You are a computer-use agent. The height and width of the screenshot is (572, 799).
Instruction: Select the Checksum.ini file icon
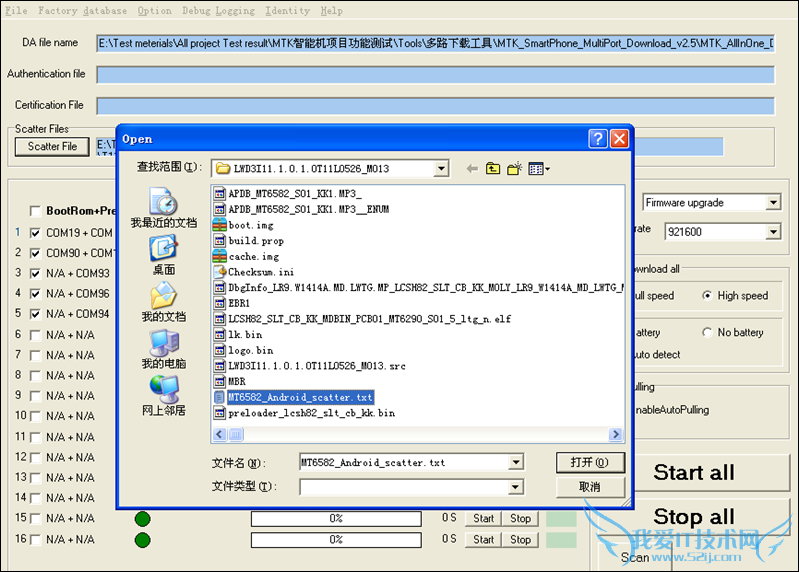220,272
